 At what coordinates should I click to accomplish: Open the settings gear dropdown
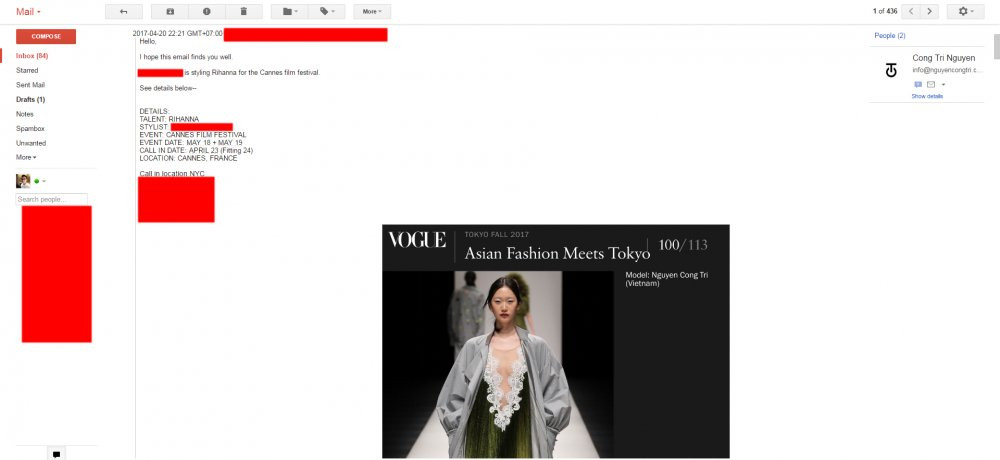point(966,11)
